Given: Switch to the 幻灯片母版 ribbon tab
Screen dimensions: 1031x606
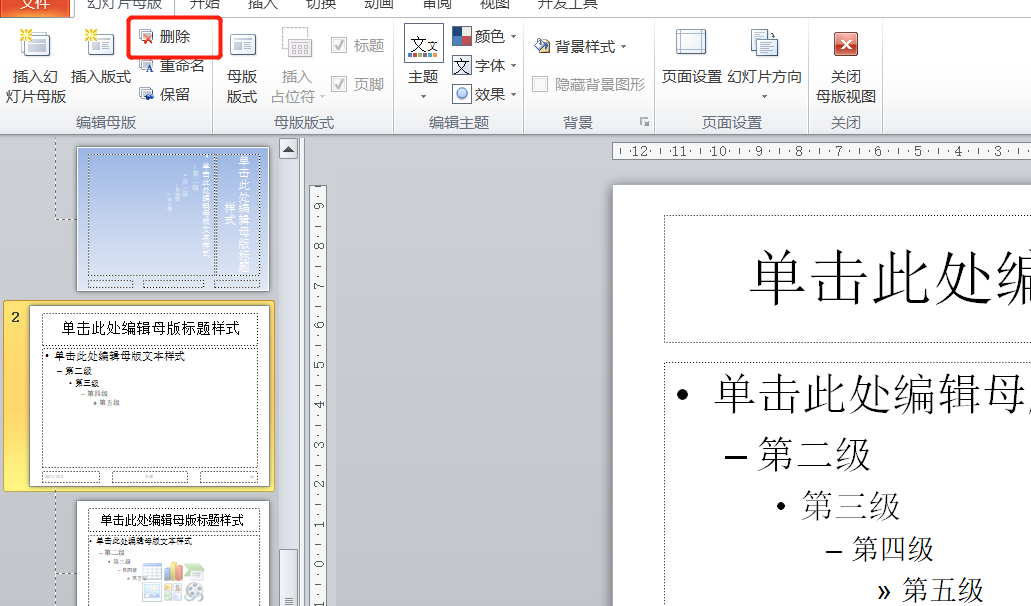Looking at the screenshot, I should (124, 5).
